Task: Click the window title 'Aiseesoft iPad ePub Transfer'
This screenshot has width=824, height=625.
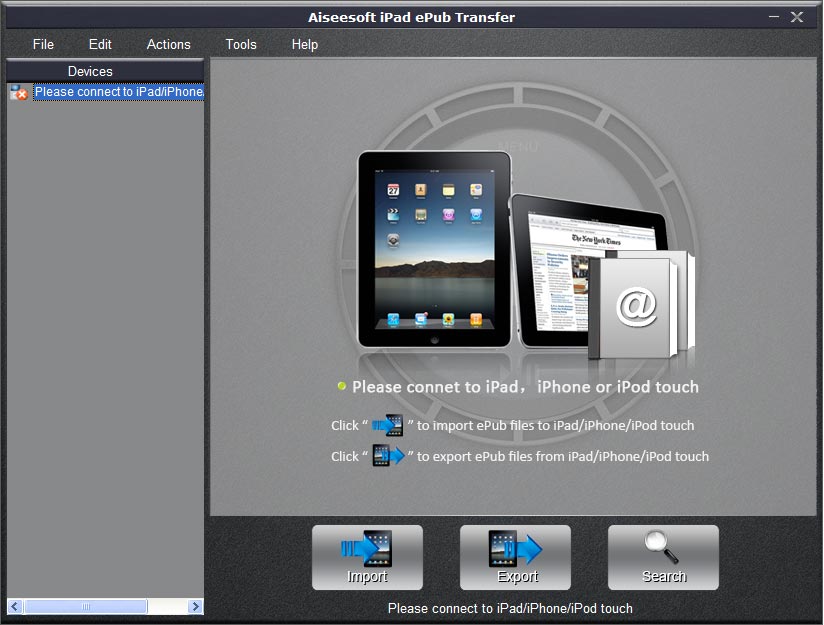Action: pos(411,17)
